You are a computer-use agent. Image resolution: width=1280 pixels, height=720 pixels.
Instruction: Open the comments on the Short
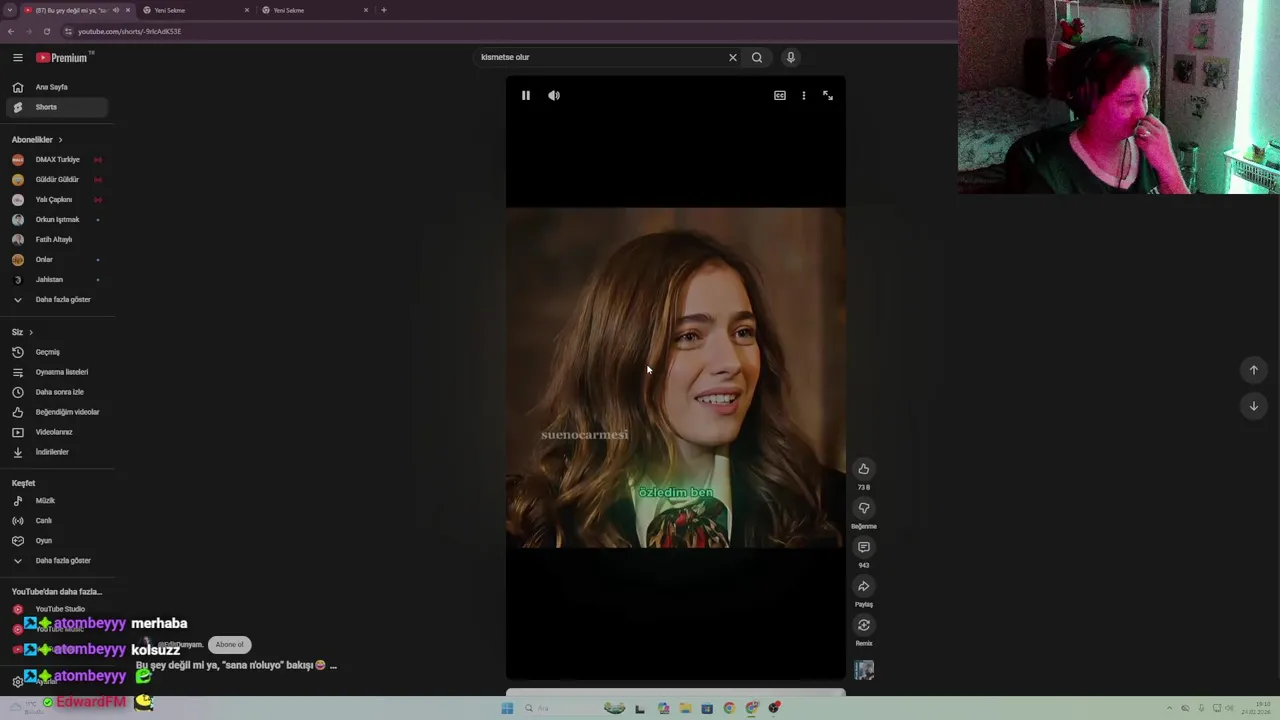pyautogui.click(x=864, y=547)
